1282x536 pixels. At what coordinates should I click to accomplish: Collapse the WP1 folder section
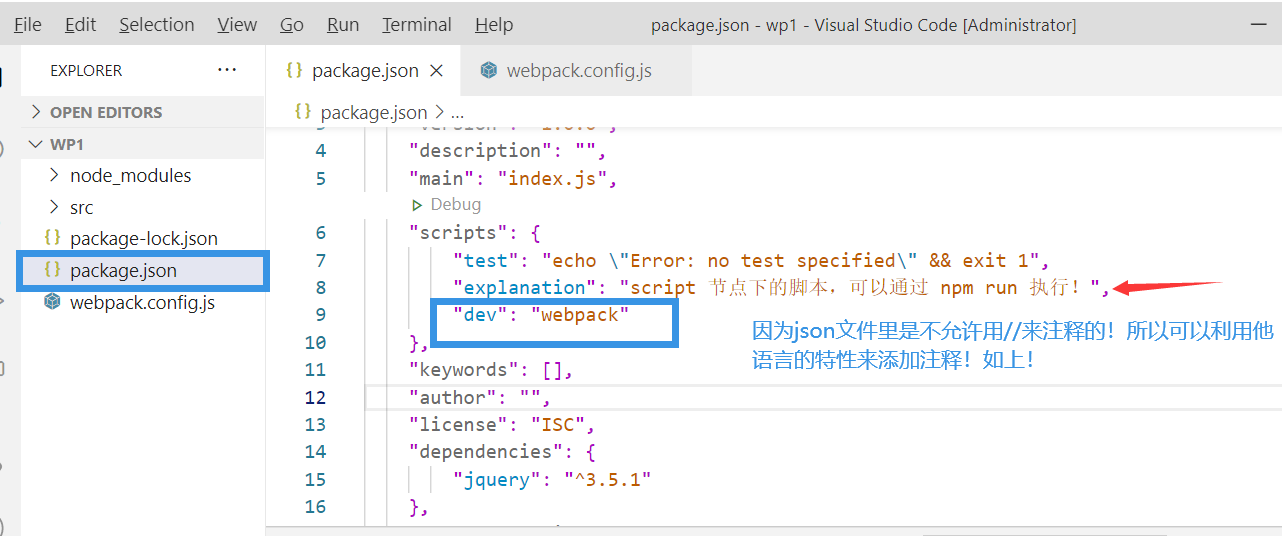coord(143,144)
